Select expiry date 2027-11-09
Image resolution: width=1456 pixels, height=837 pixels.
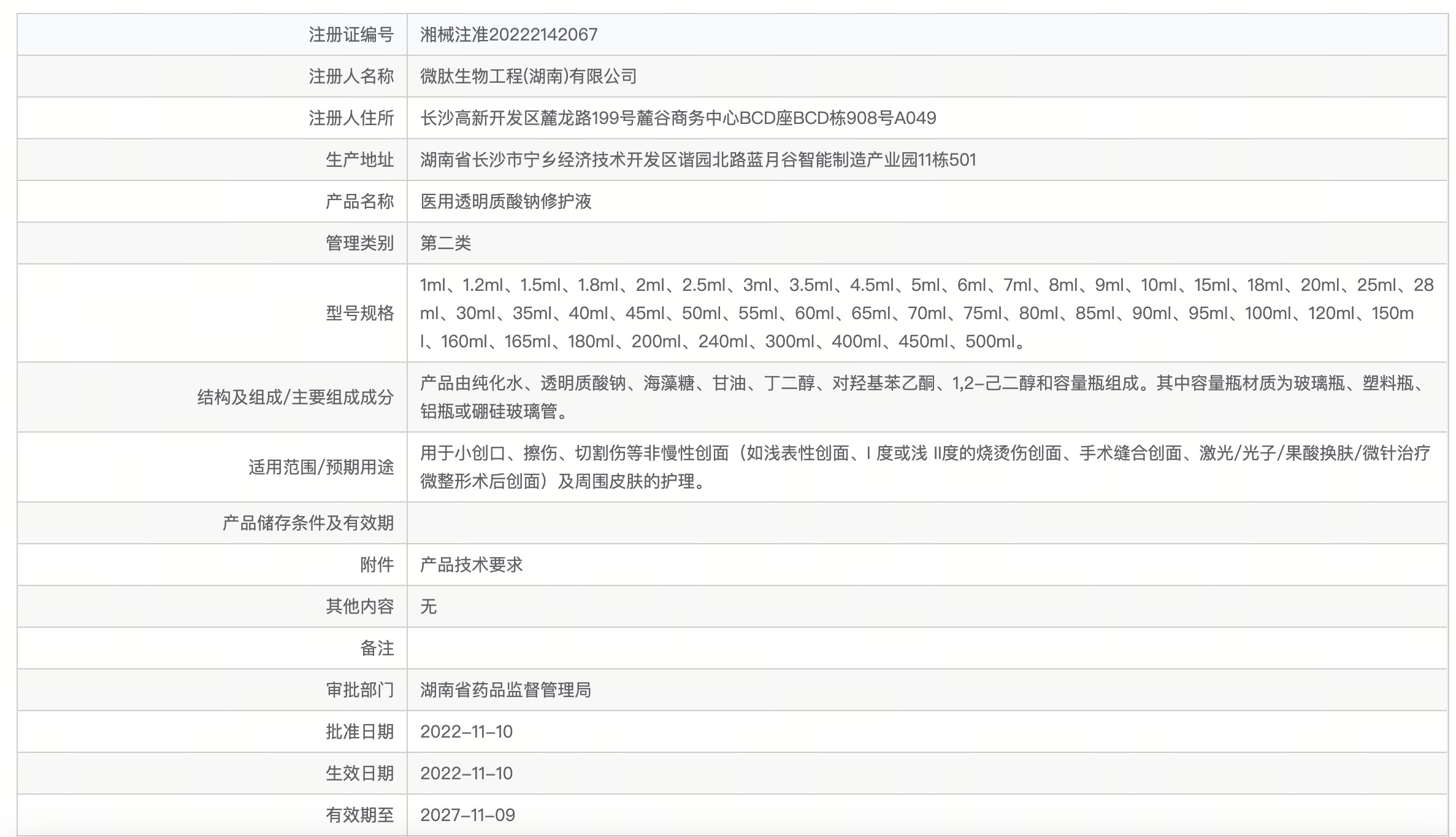click(x=468, y=815)
